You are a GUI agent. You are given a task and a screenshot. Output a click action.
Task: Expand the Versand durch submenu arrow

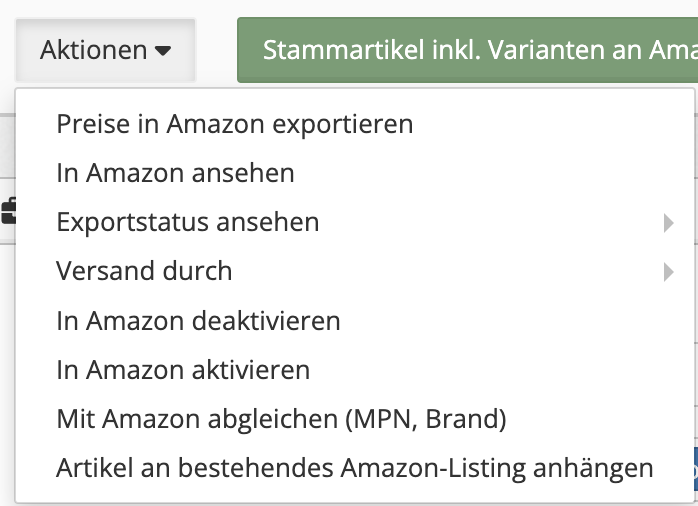668,272
